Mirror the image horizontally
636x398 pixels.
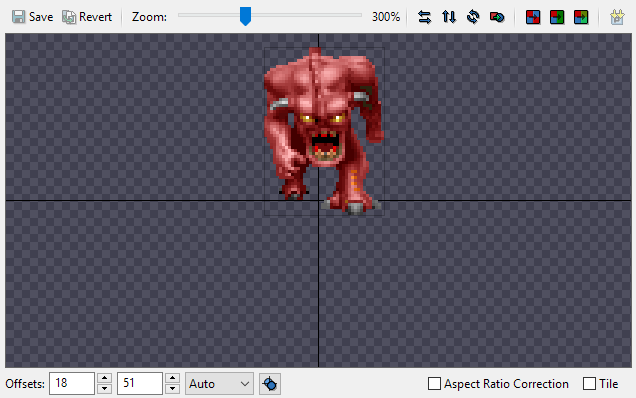424,17
